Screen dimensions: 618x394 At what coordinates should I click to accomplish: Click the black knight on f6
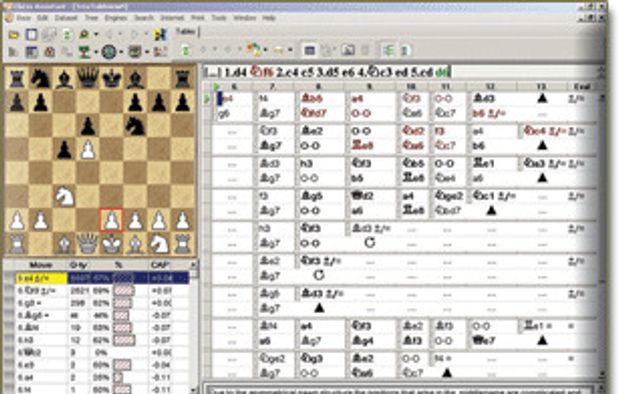tap(135, 126)
